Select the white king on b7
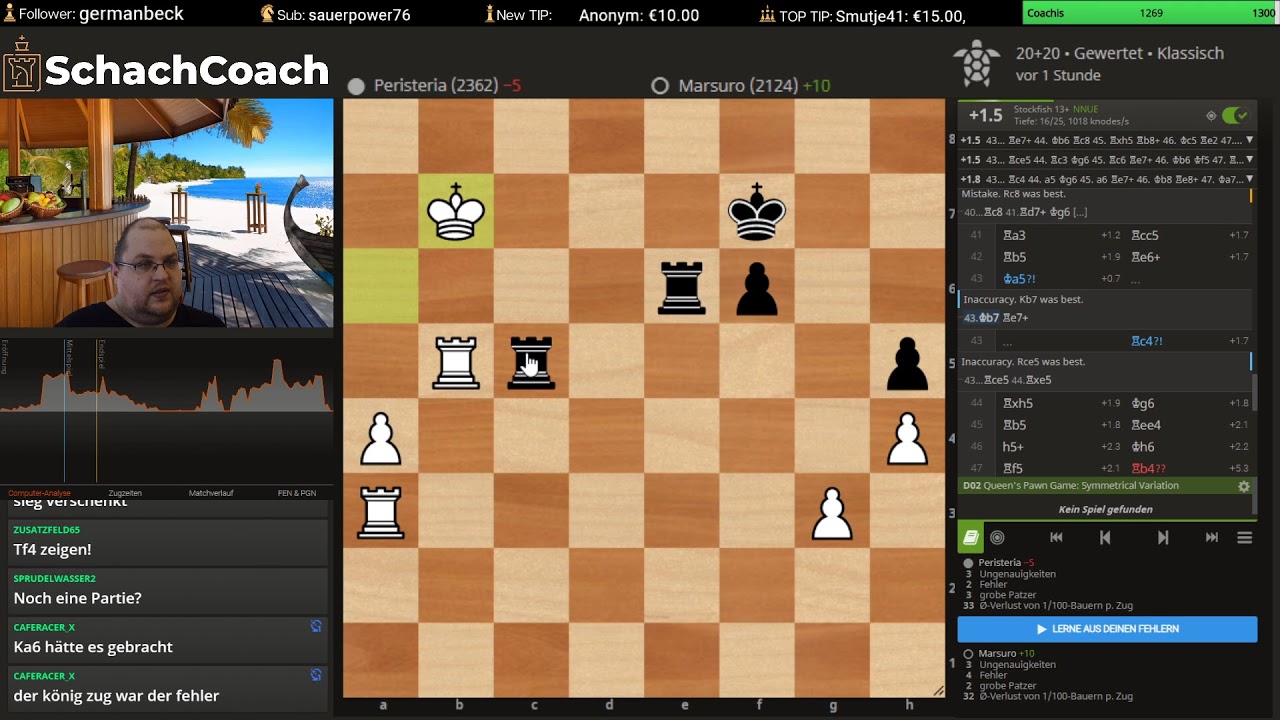This screenshot has height=720, width=1280. coord(456,211)
